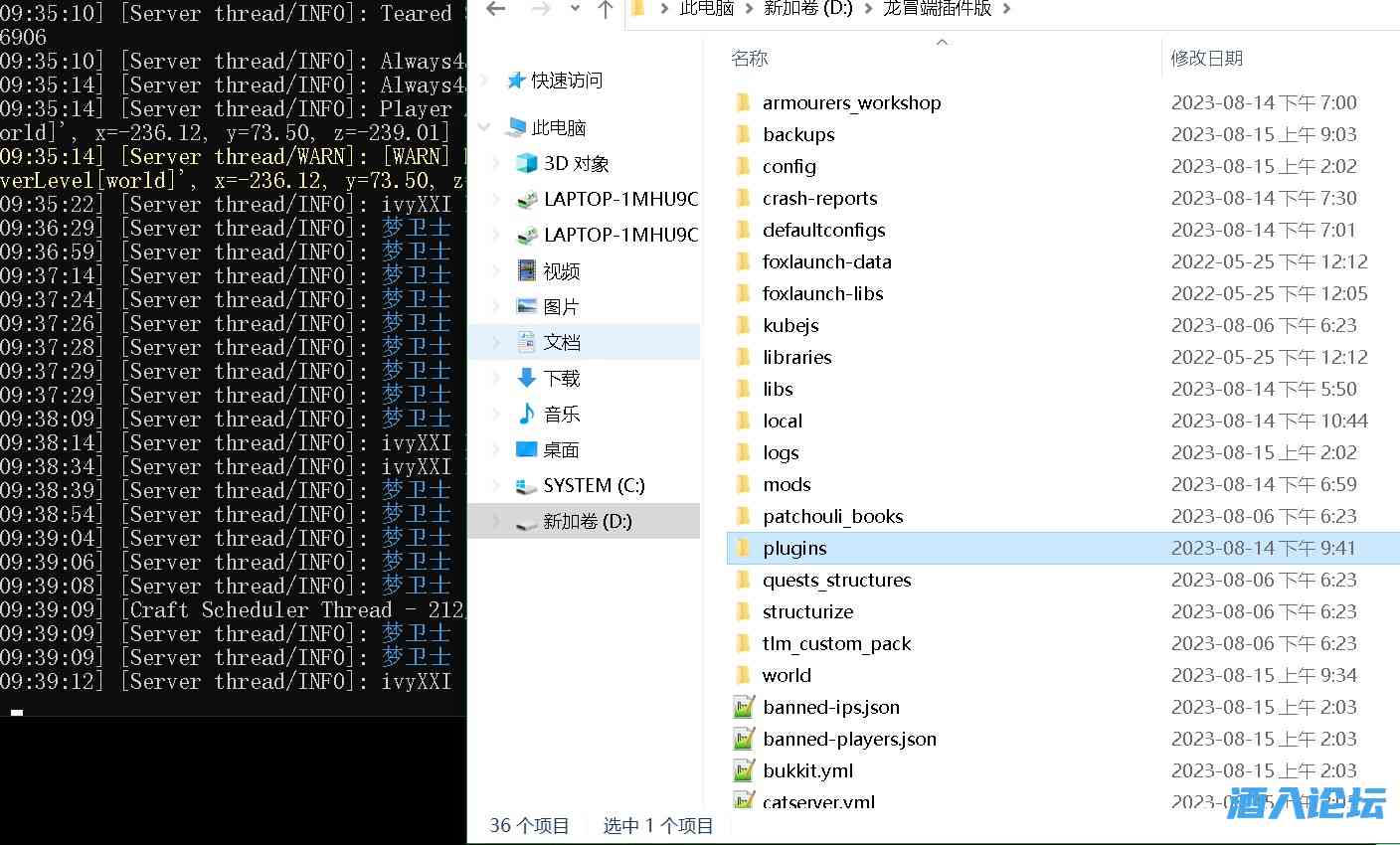Select the kubejs folder icon

[x=743, y=325]
